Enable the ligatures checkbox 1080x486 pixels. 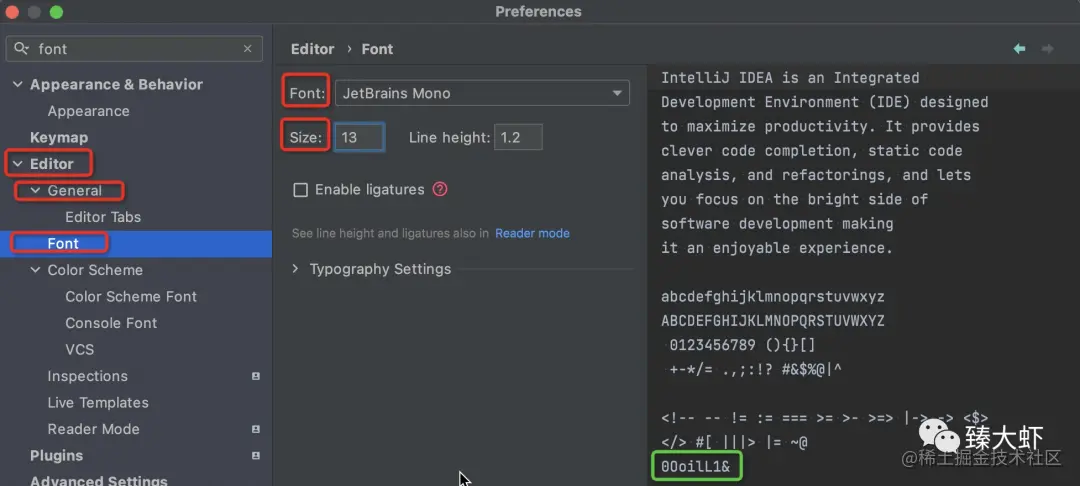[300, 190]
